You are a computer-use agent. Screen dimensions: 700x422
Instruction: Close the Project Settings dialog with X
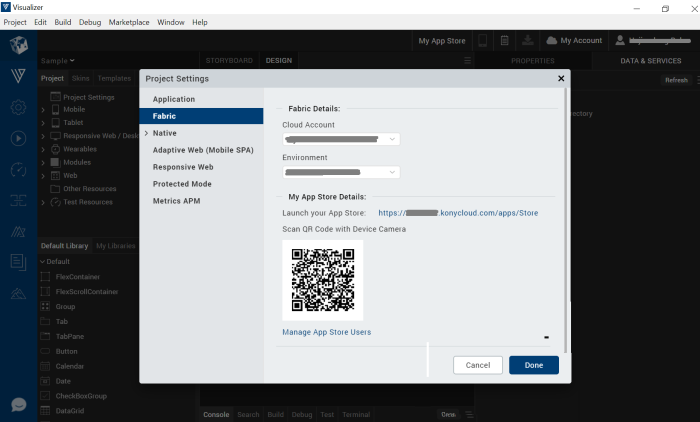560,78
